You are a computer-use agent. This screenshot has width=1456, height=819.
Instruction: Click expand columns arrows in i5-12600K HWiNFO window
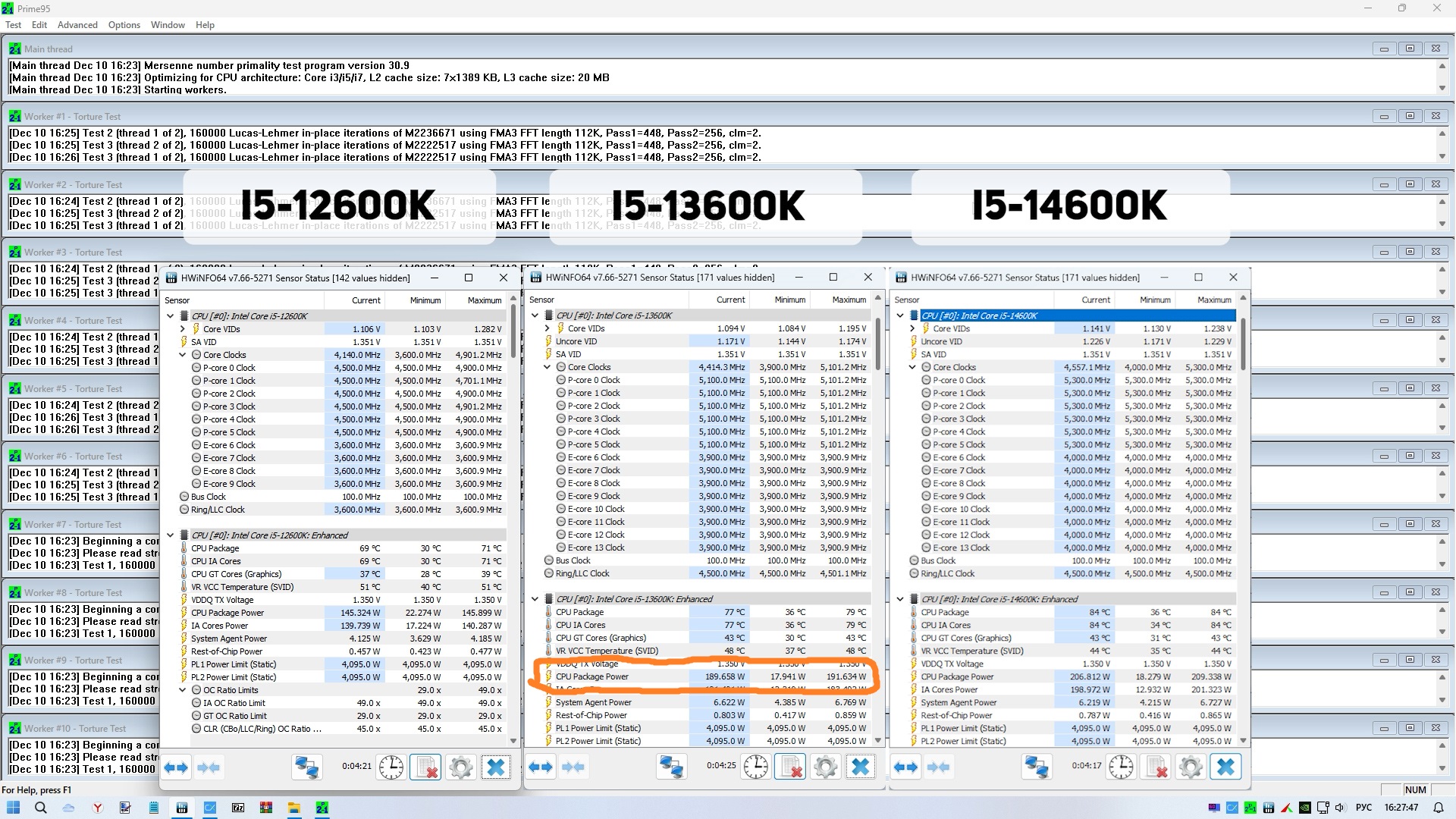point(176,767)
